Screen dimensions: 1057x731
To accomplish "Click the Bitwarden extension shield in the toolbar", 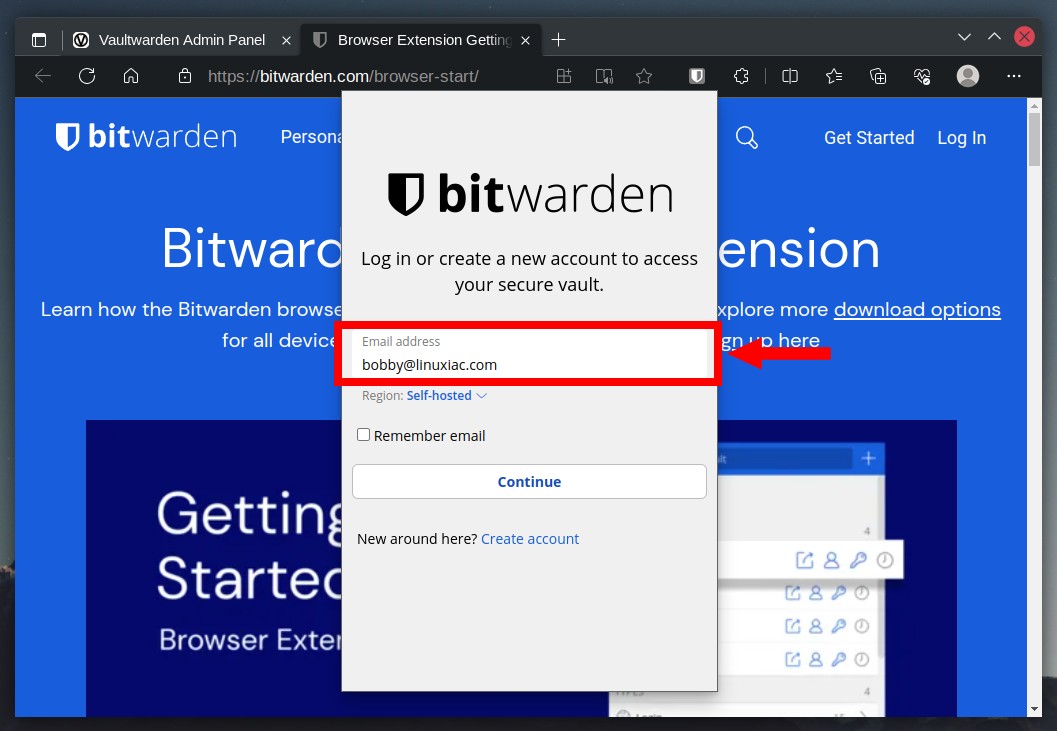I will (x=697, y=76).
